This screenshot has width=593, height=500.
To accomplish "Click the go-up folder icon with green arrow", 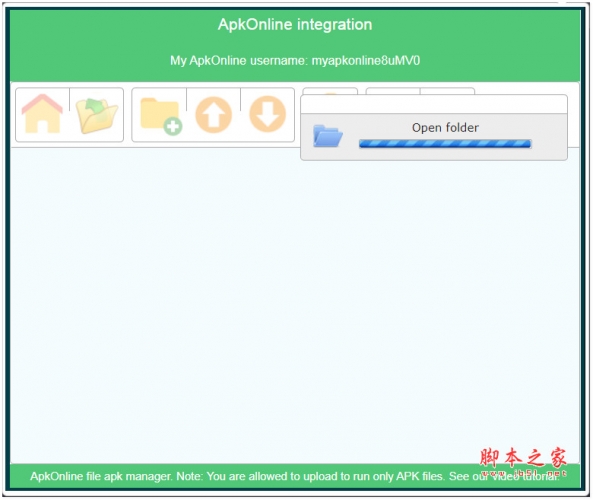I will [97, 115].
